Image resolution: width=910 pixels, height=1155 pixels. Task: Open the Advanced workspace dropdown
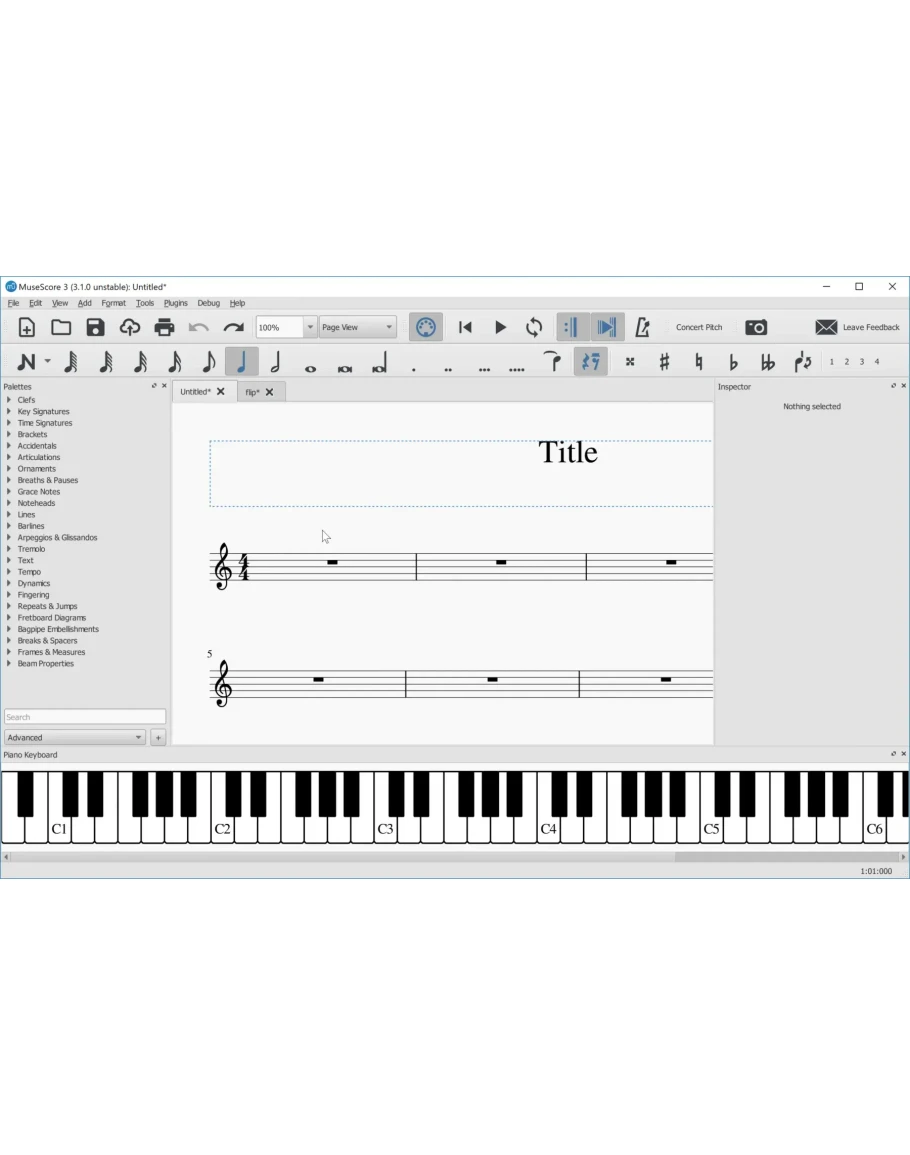click(x=75, y=738)
